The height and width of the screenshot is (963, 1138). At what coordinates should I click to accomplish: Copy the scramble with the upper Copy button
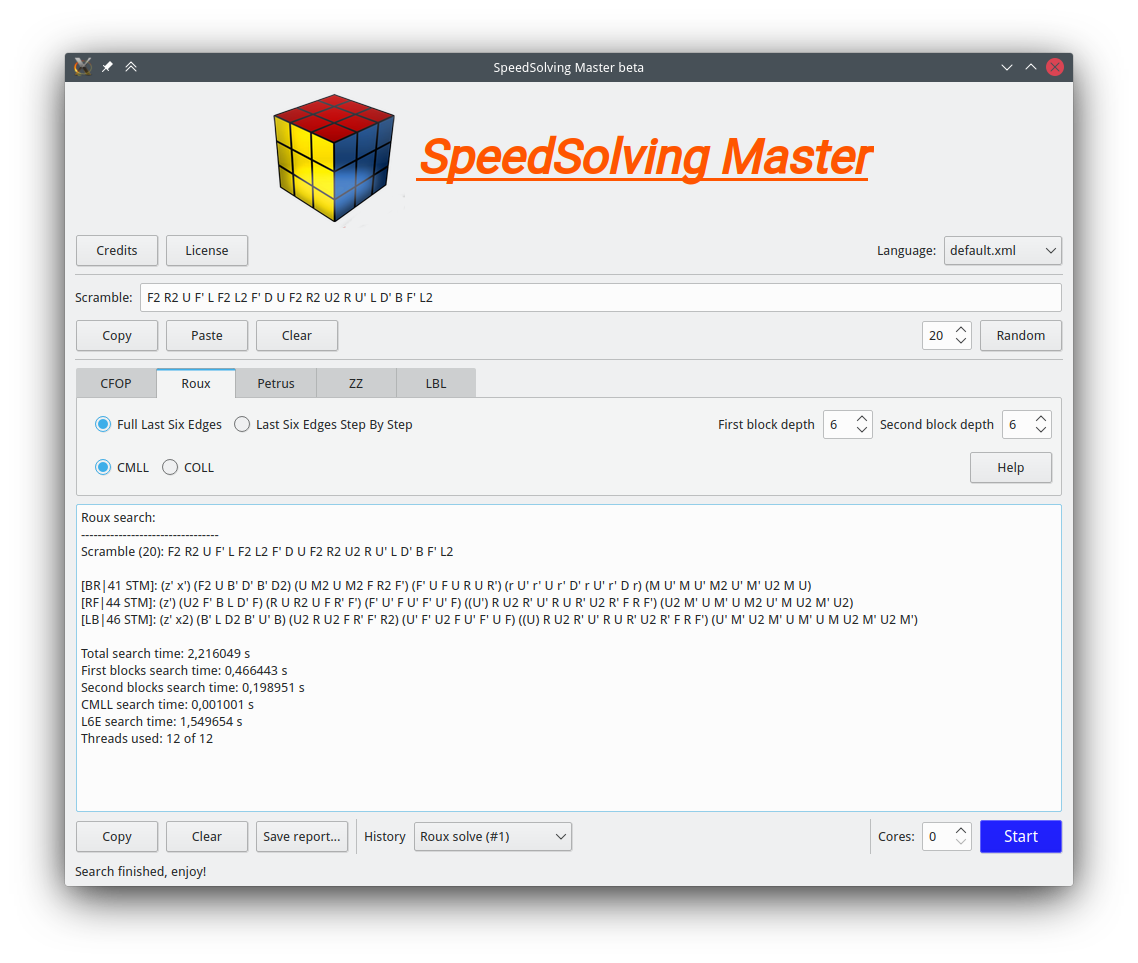tap(117, 335)
